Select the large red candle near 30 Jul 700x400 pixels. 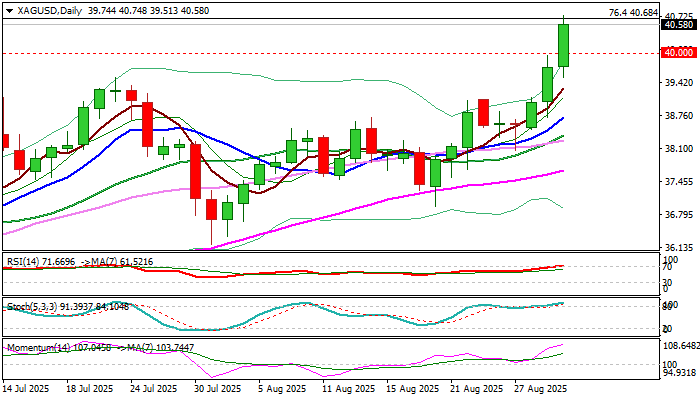(196, 171)
